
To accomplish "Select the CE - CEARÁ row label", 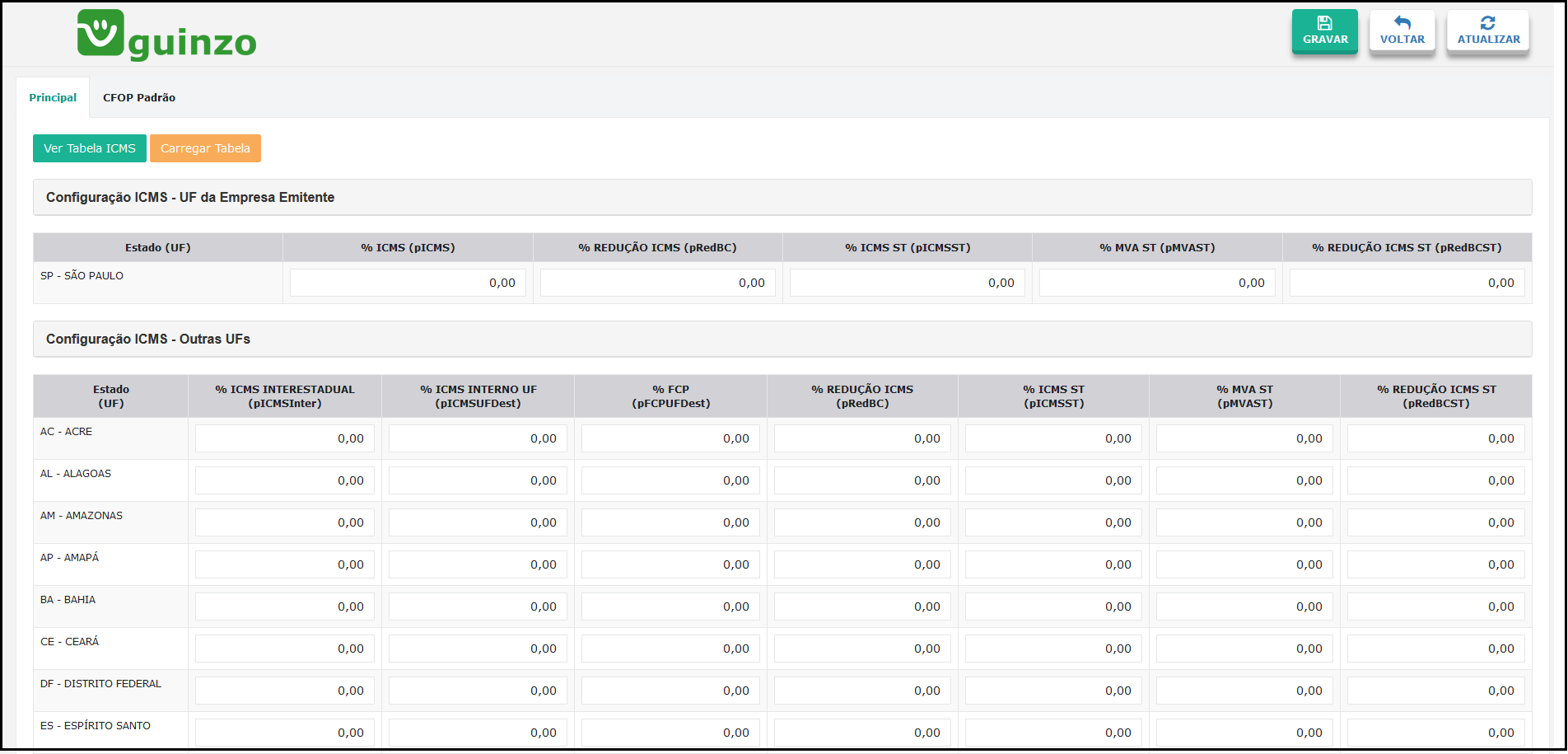I will (69, 642).
